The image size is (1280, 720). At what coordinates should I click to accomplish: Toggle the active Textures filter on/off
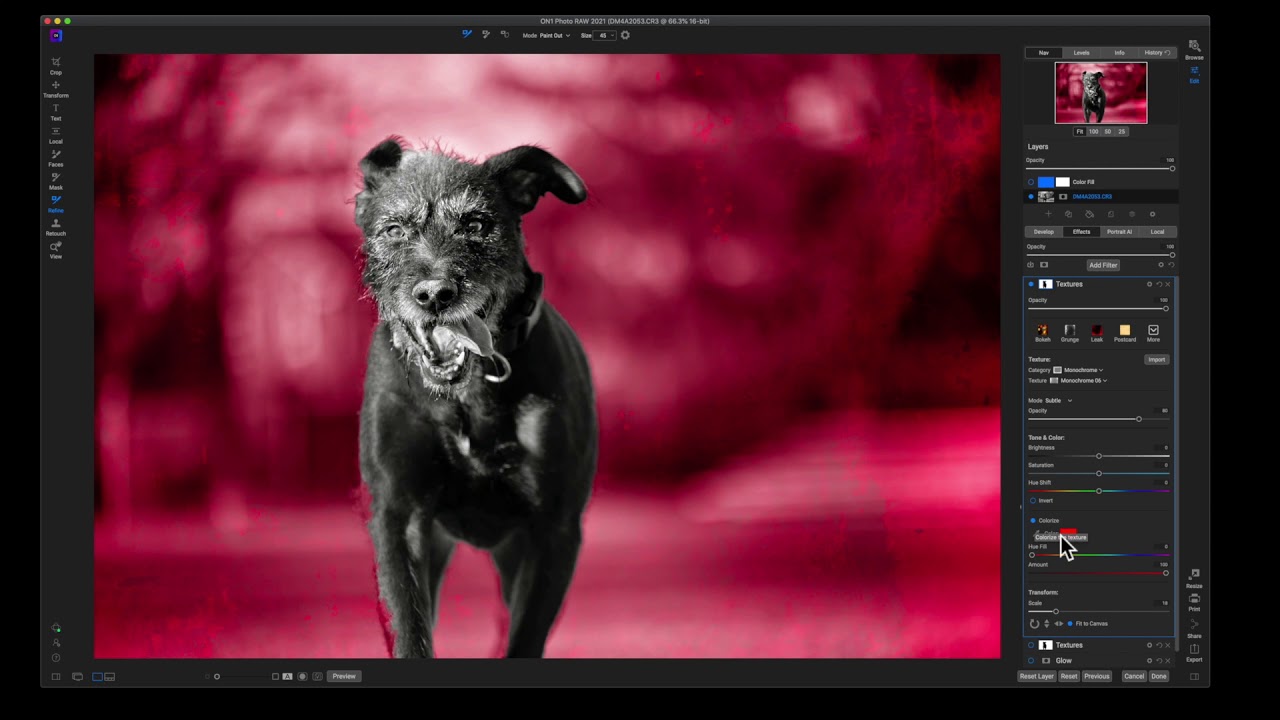click(x=1031, y=284)
